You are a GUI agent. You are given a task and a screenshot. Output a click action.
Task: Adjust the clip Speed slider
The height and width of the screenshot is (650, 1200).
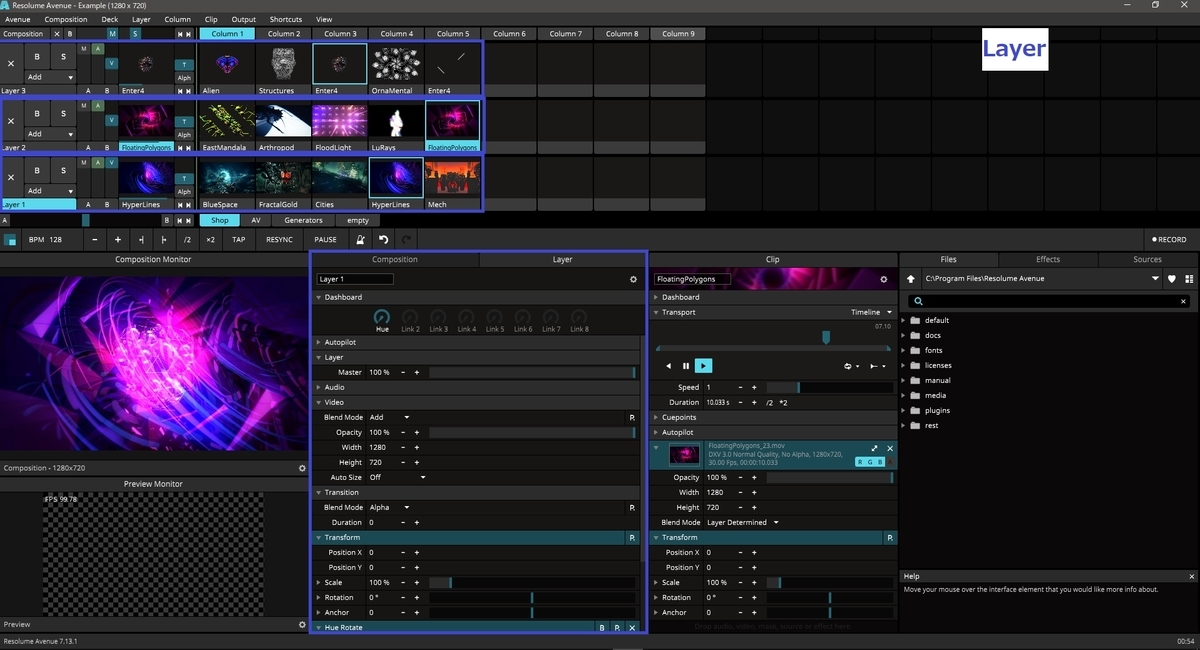click(830, 387)
